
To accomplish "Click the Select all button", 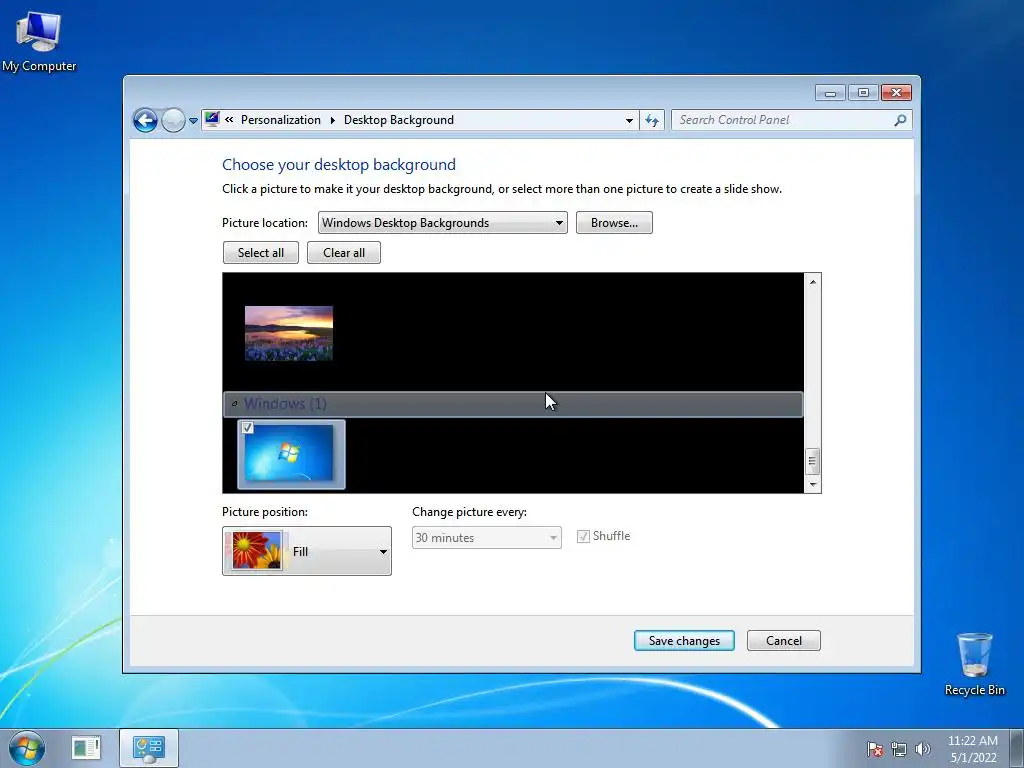I will [261, 253].
